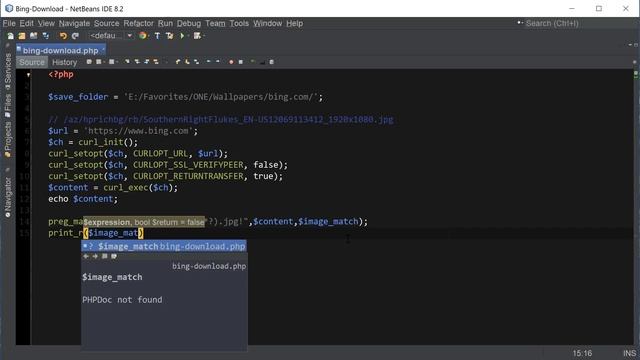
Task: Click the INS insert mode indicator
Action: (x=629, y=353)
